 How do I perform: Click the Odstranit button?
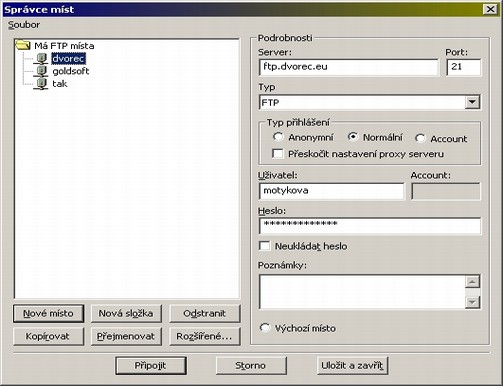tap(205, 313)
